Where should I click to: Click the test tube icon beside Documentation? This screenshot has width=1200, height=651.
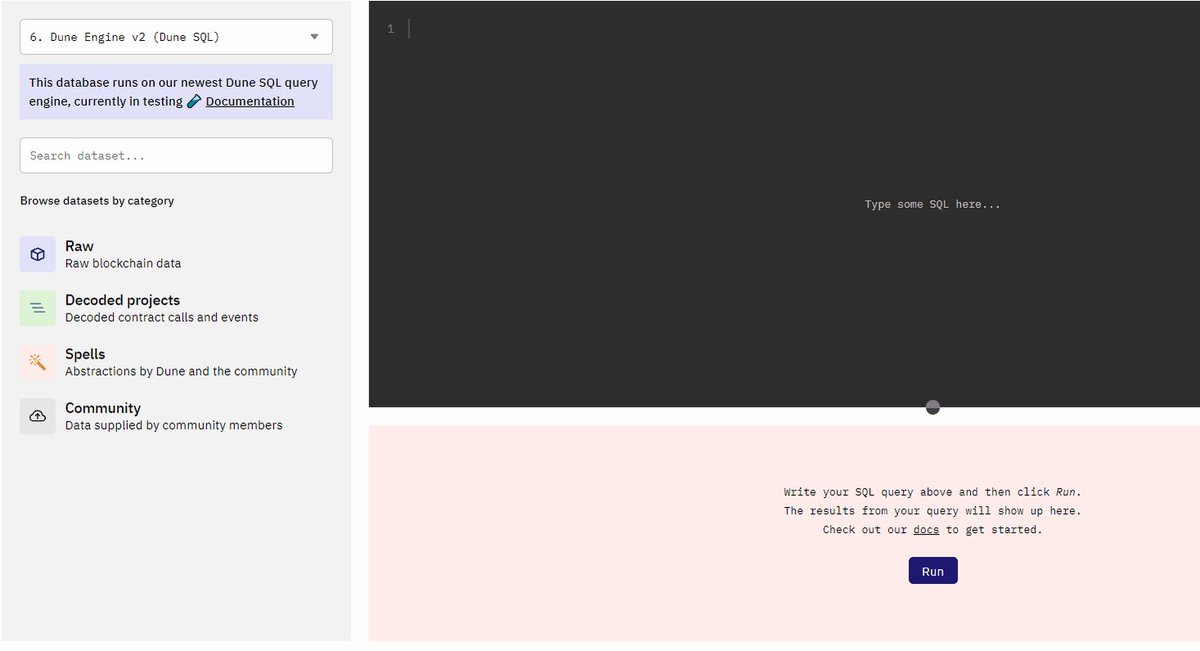point(194,101)
